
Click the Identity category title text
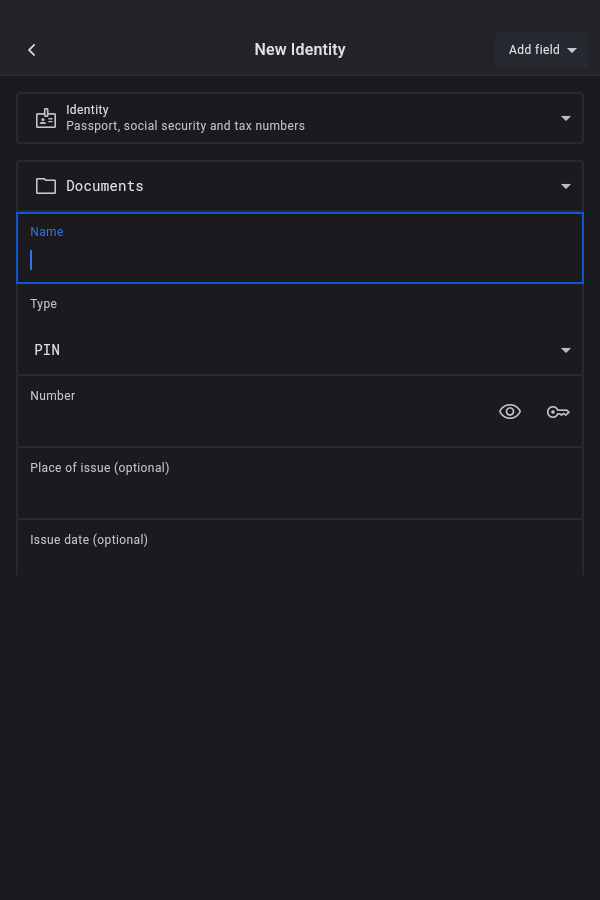(87, 110)
